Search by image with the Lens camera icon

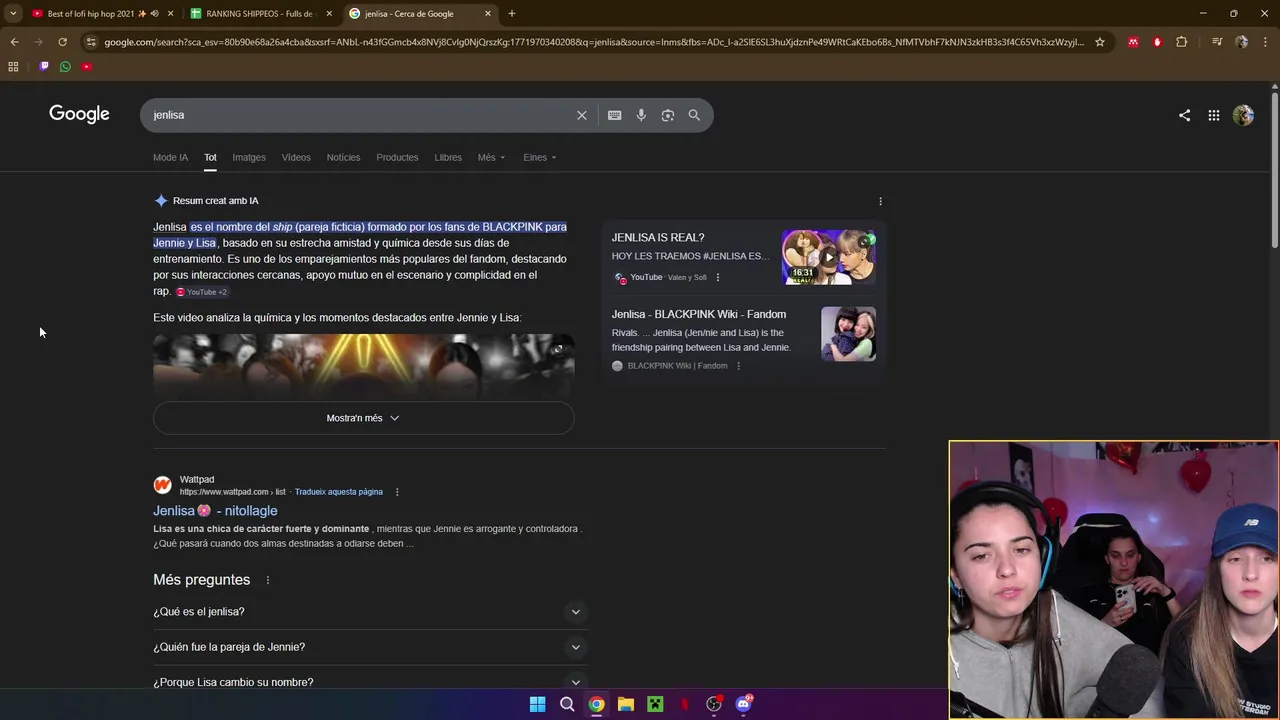coord(667,115)
